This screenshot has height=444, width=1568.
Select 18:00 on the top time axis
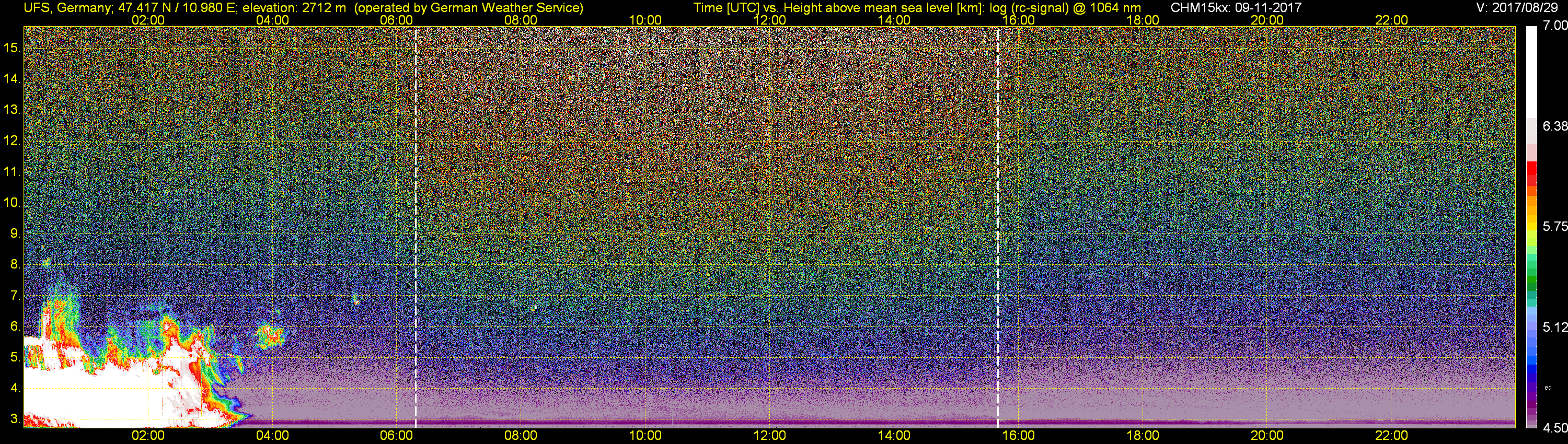pyautogui.click(x=1143, y=20)
